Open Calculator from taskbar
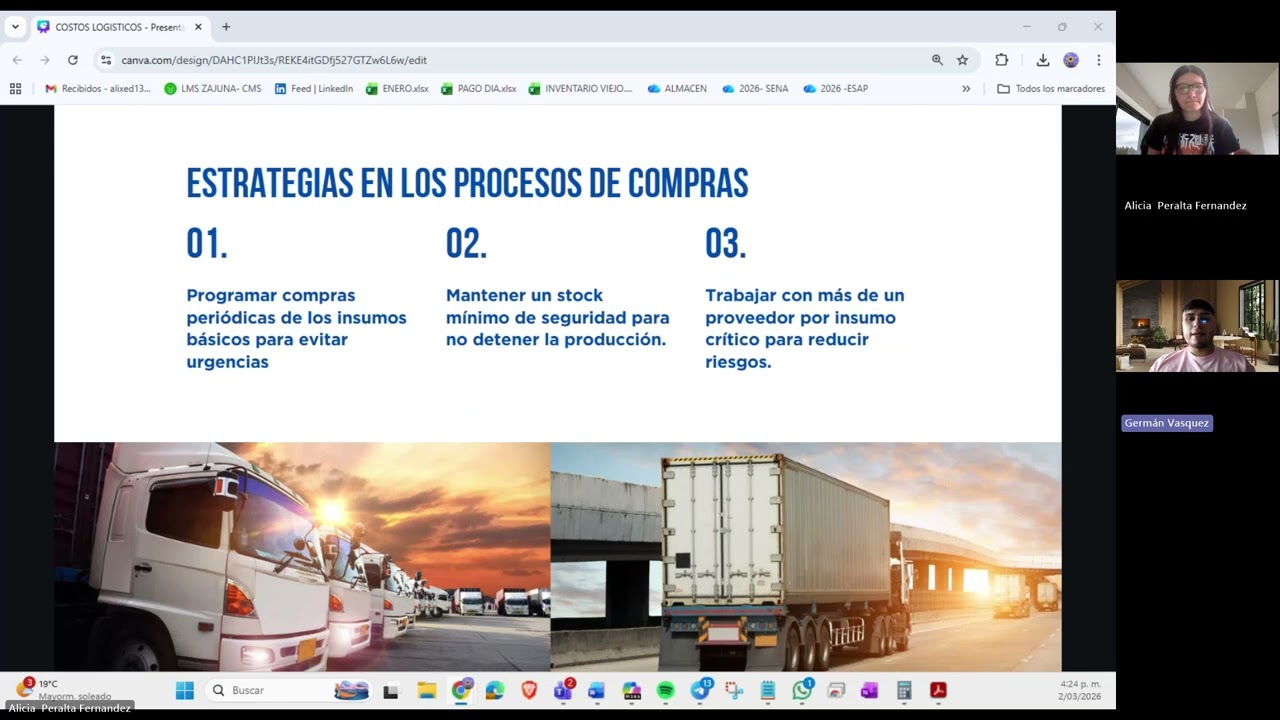The width and height of the screenshot is (1280, 720). click(x=904, y=690)
